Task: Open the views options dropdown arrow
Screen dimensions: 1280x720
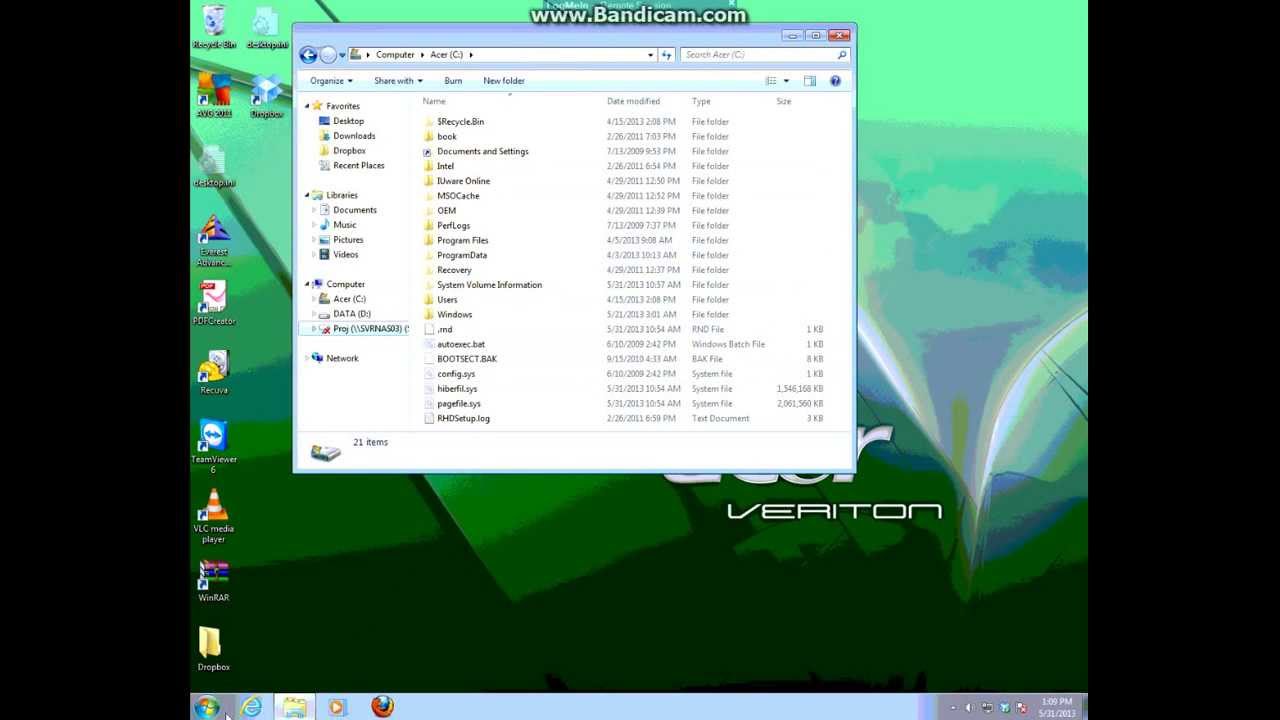Action: [786, 81]
